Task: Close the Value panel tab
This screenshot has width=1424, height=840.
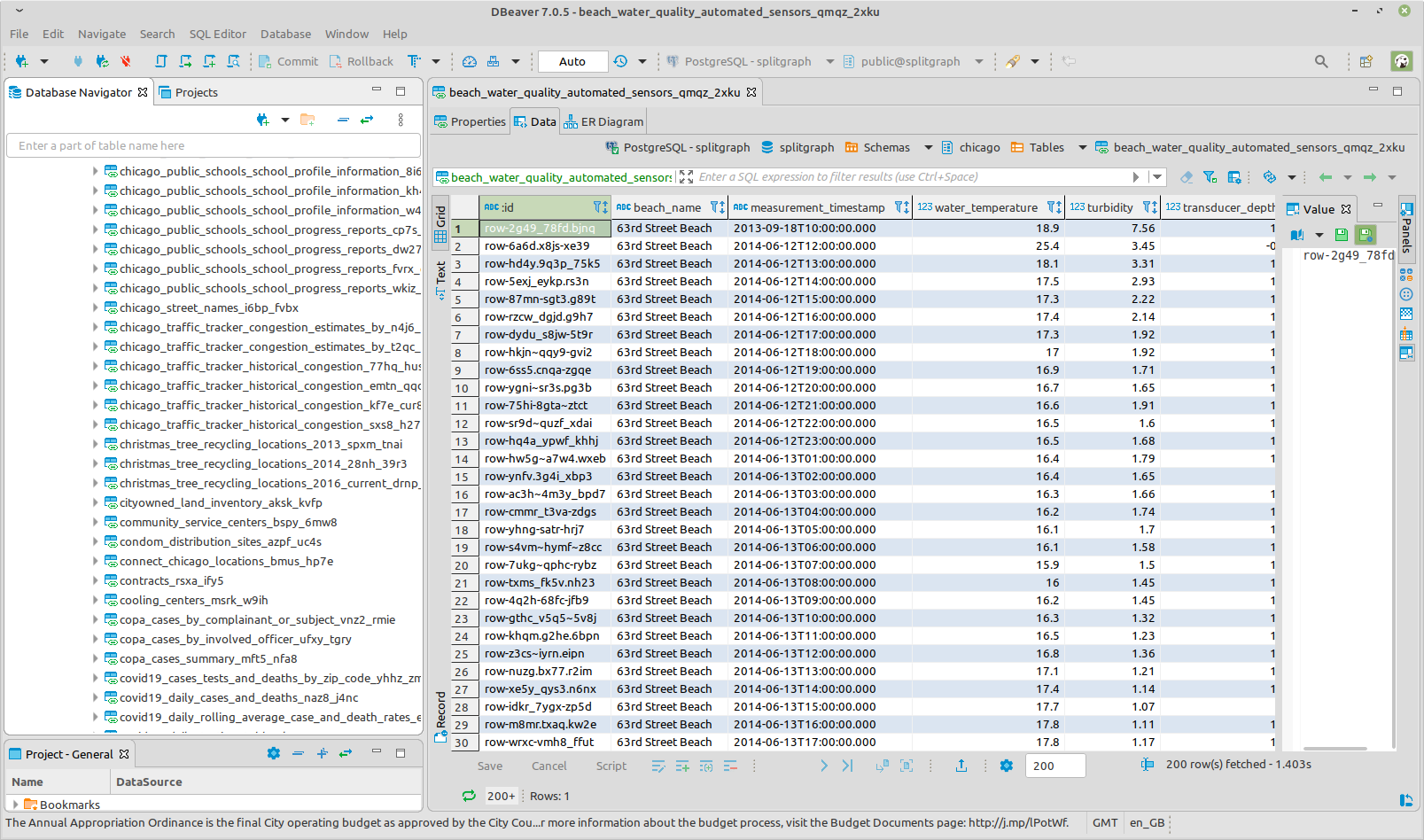Action: pos(1346,209)
